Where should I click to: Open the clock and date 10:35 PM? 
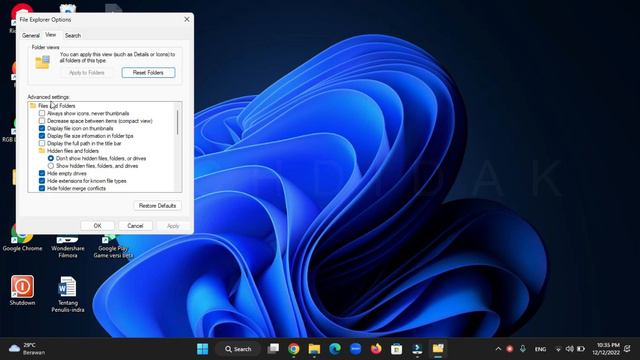pos(606,349)
